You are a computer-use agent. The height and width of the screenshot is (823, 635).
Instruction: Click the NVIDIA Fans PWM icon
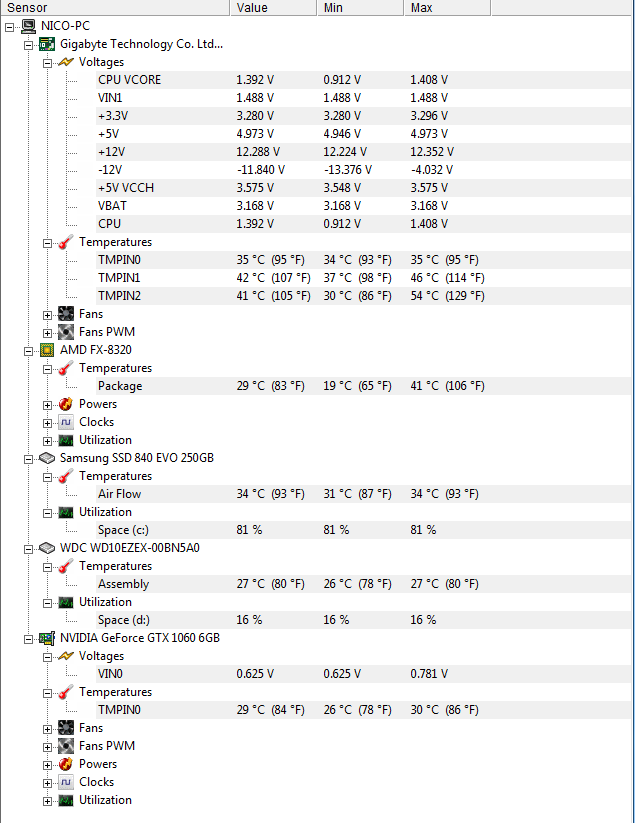pos(66,746)
